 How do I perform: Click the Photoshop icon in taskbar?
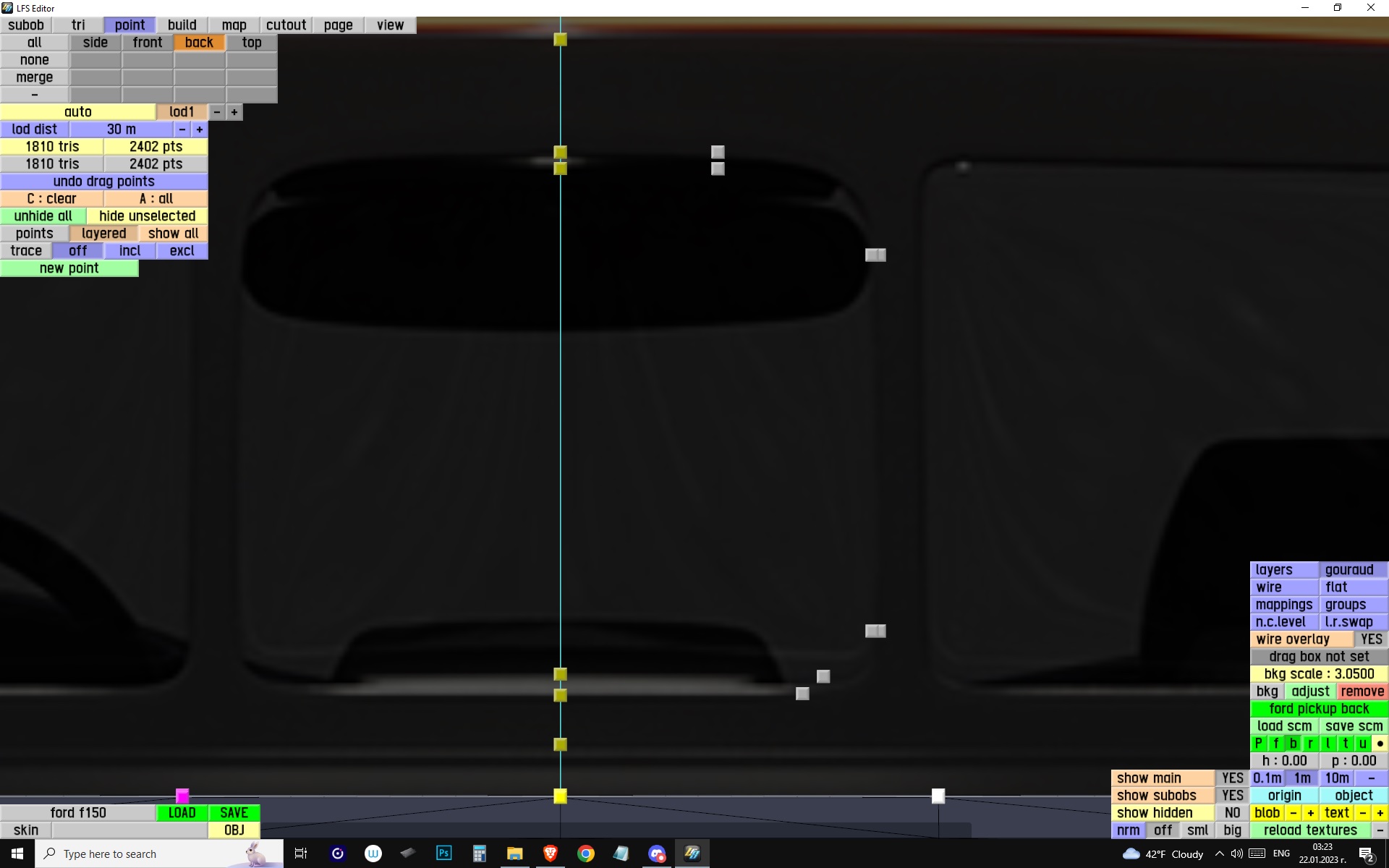(x=443, y=854)
